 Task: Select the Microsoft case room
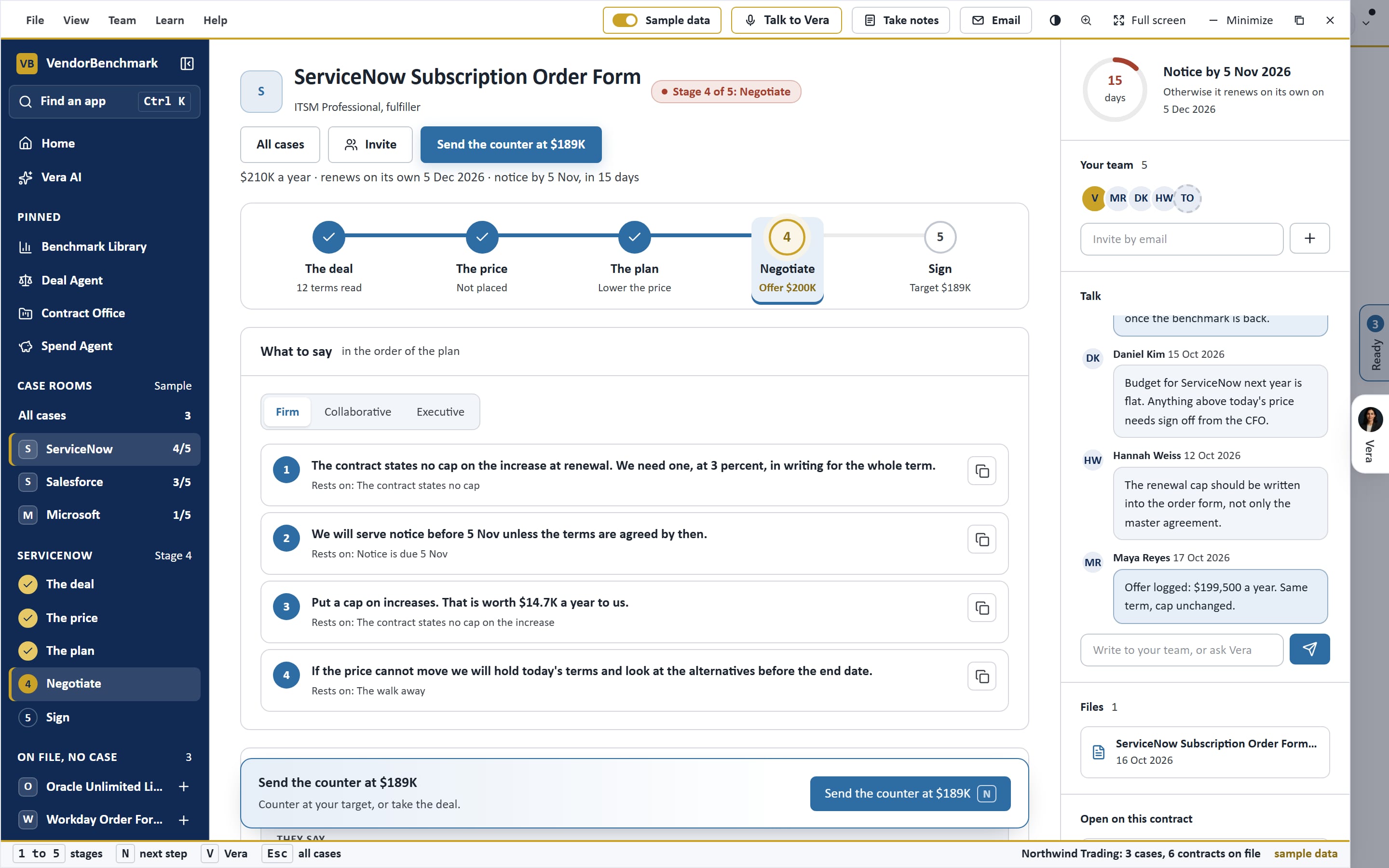tap(105, 515)
